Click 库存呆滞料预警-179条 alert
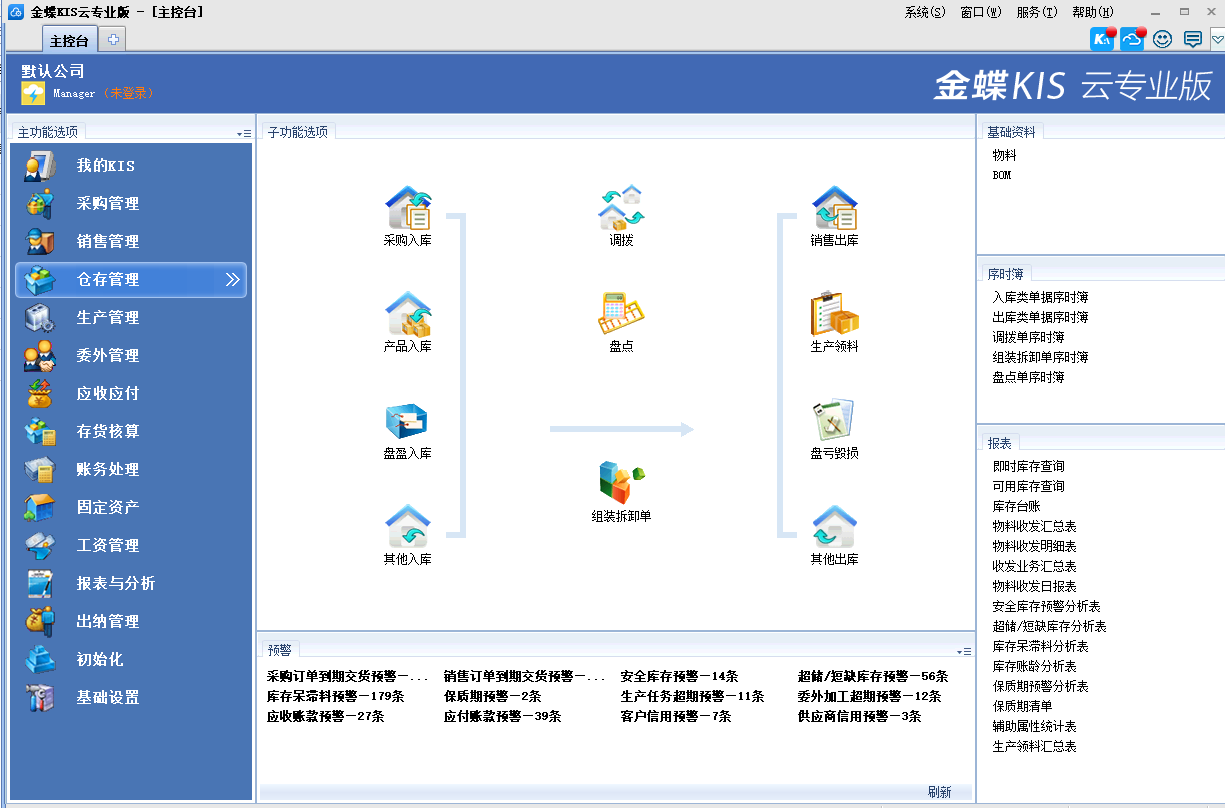The width and height of the screenshot is (1225, 808). tap(335, 696)
